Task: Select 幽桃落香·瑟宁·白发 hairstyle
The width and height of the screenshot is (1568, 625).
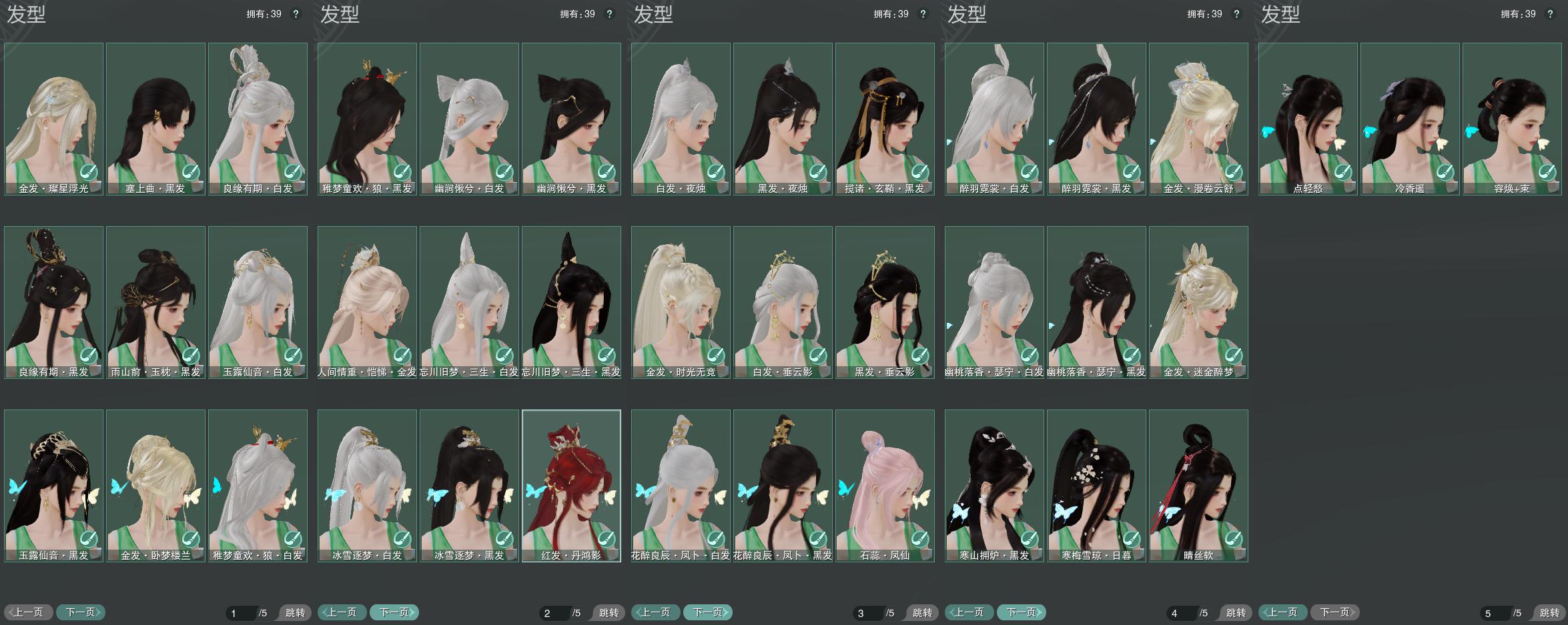Action: coord(995,302)
